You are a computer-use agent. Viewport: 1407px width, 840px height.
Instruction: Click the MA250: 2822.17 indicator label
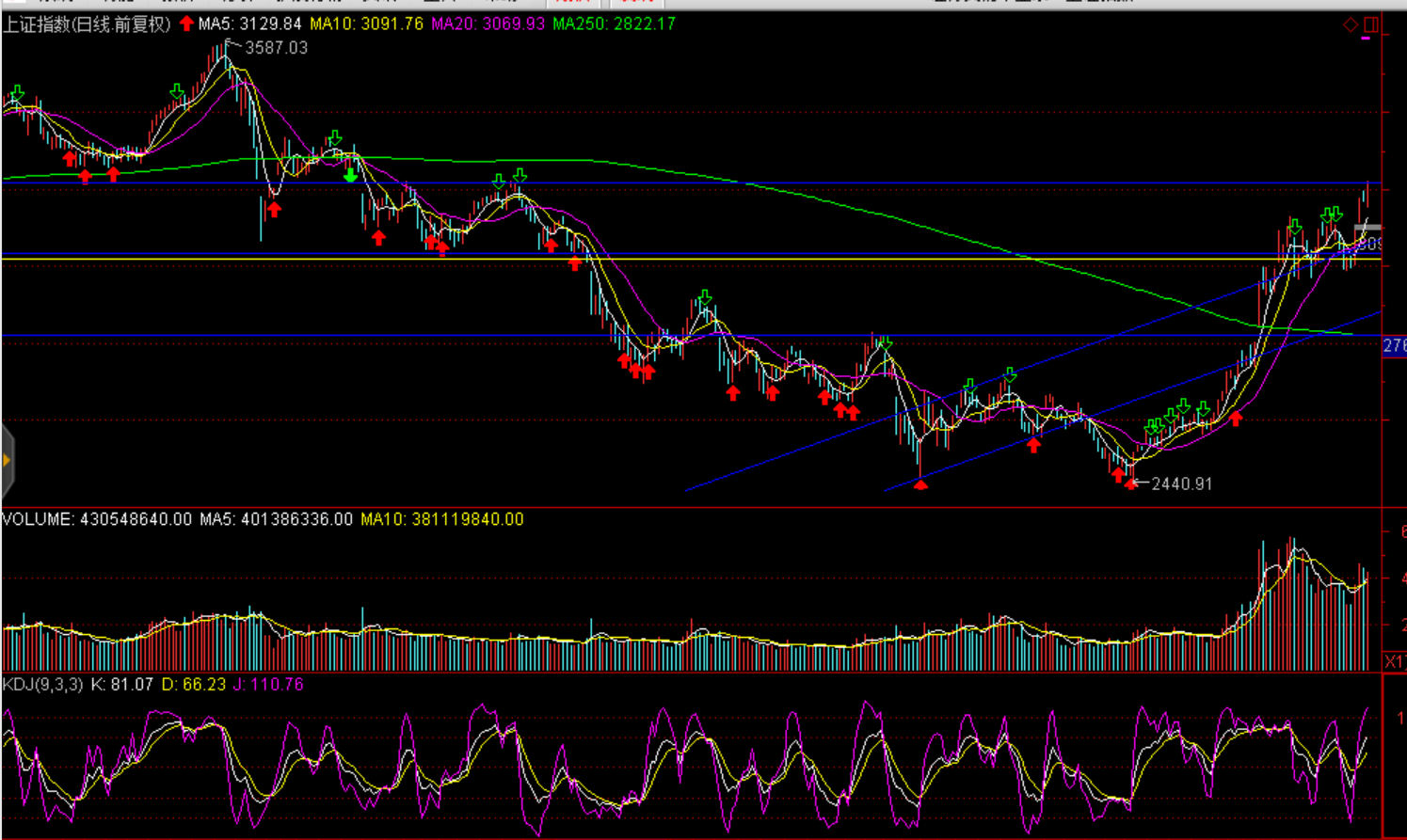coord(614,24)
